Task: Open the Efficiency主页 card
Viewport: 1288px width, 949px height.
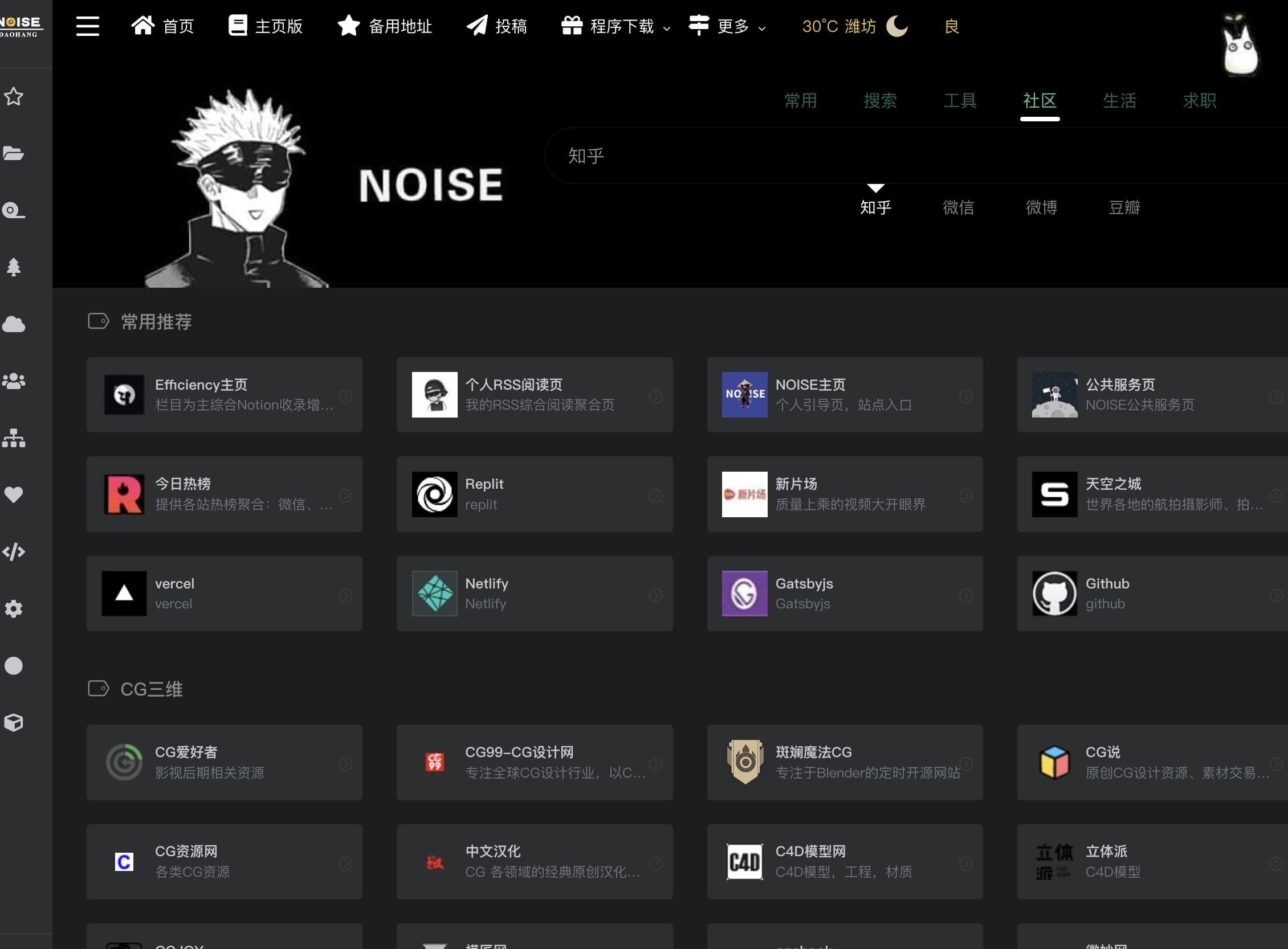Action: (224, 395)
